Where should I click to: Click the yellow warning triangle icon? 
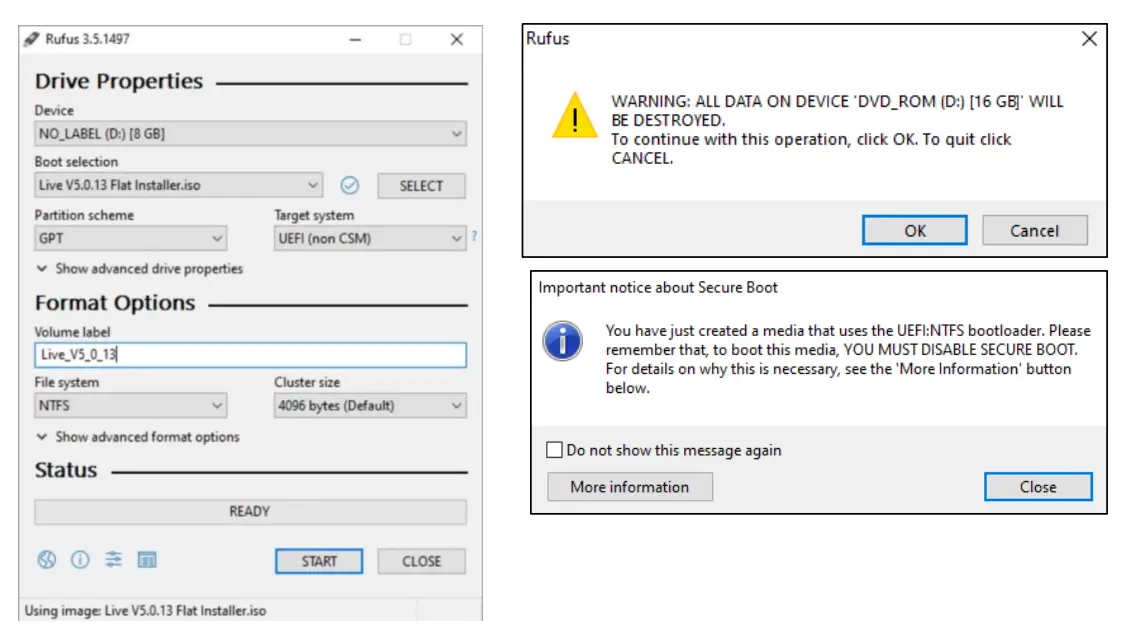(x=575, y=116)
